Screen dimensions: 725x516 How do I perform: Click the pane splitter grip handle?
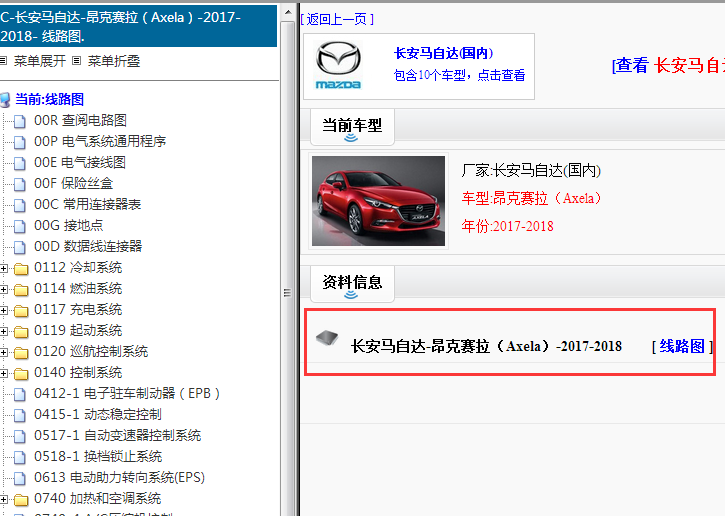(287, 293)
